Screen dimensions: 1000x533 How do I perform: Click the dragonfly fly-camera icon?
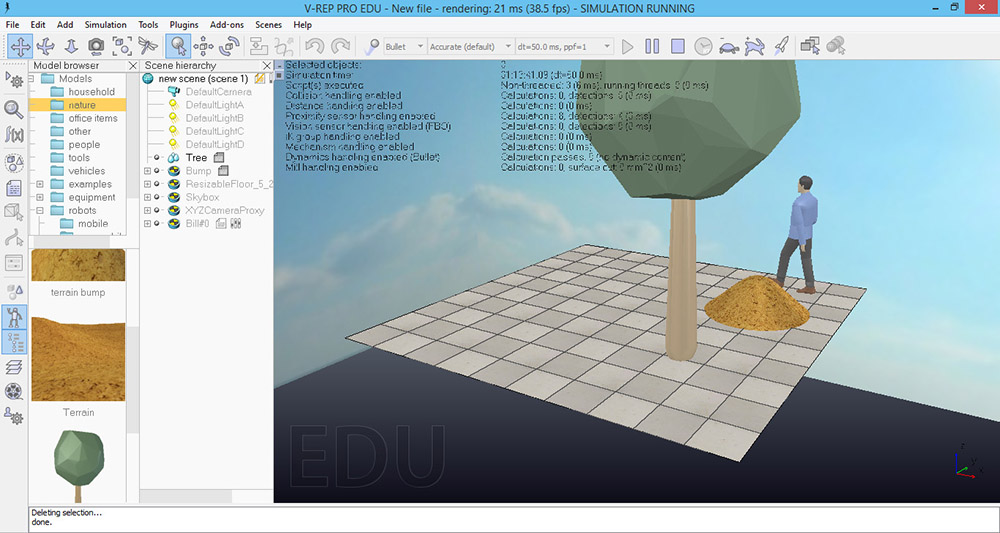click(147, 46)
